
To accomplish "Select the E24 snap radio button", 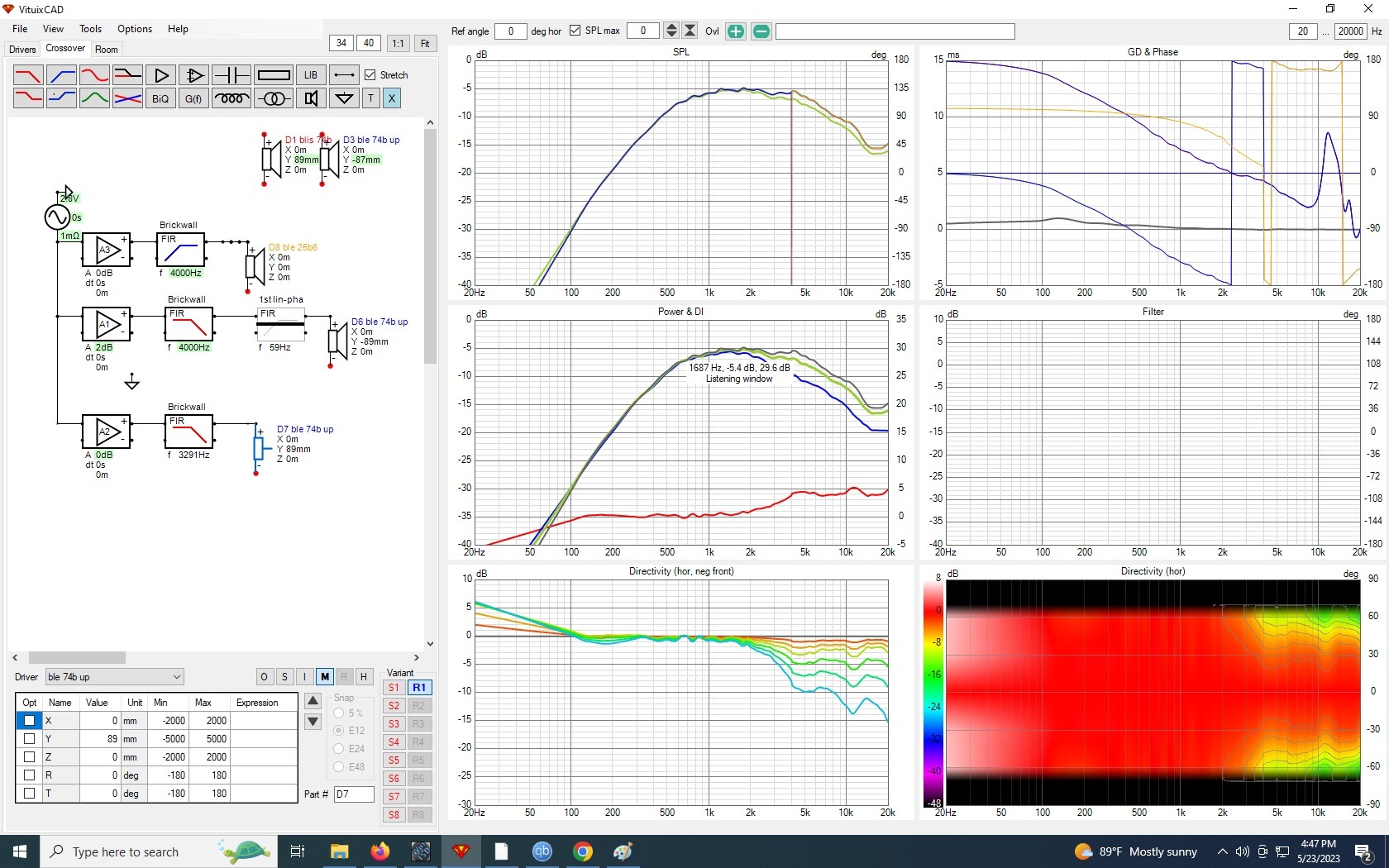I will (338, 749).
